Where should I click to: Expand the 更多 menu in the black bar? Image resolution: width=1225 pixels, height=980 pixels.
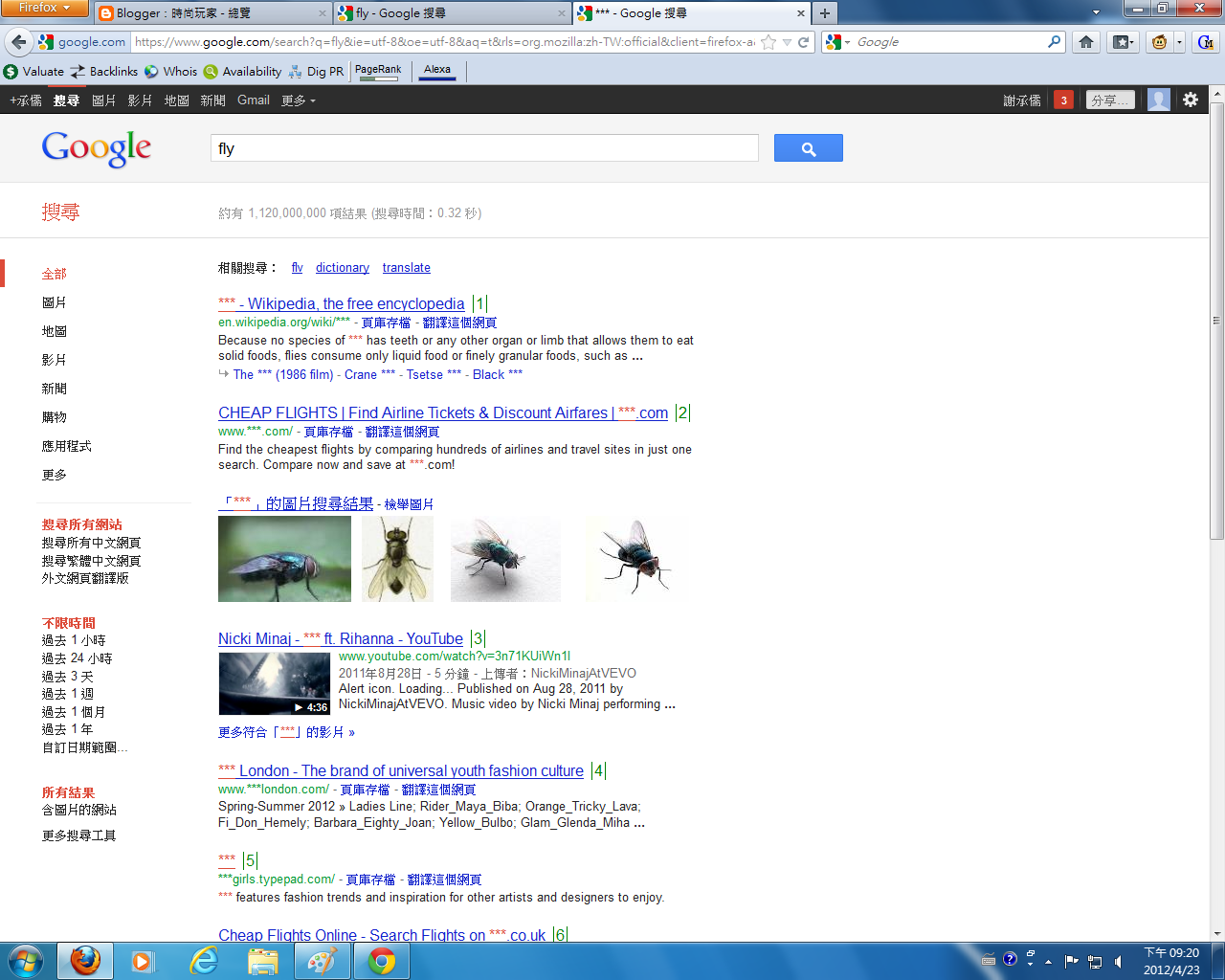click(298, 100)
